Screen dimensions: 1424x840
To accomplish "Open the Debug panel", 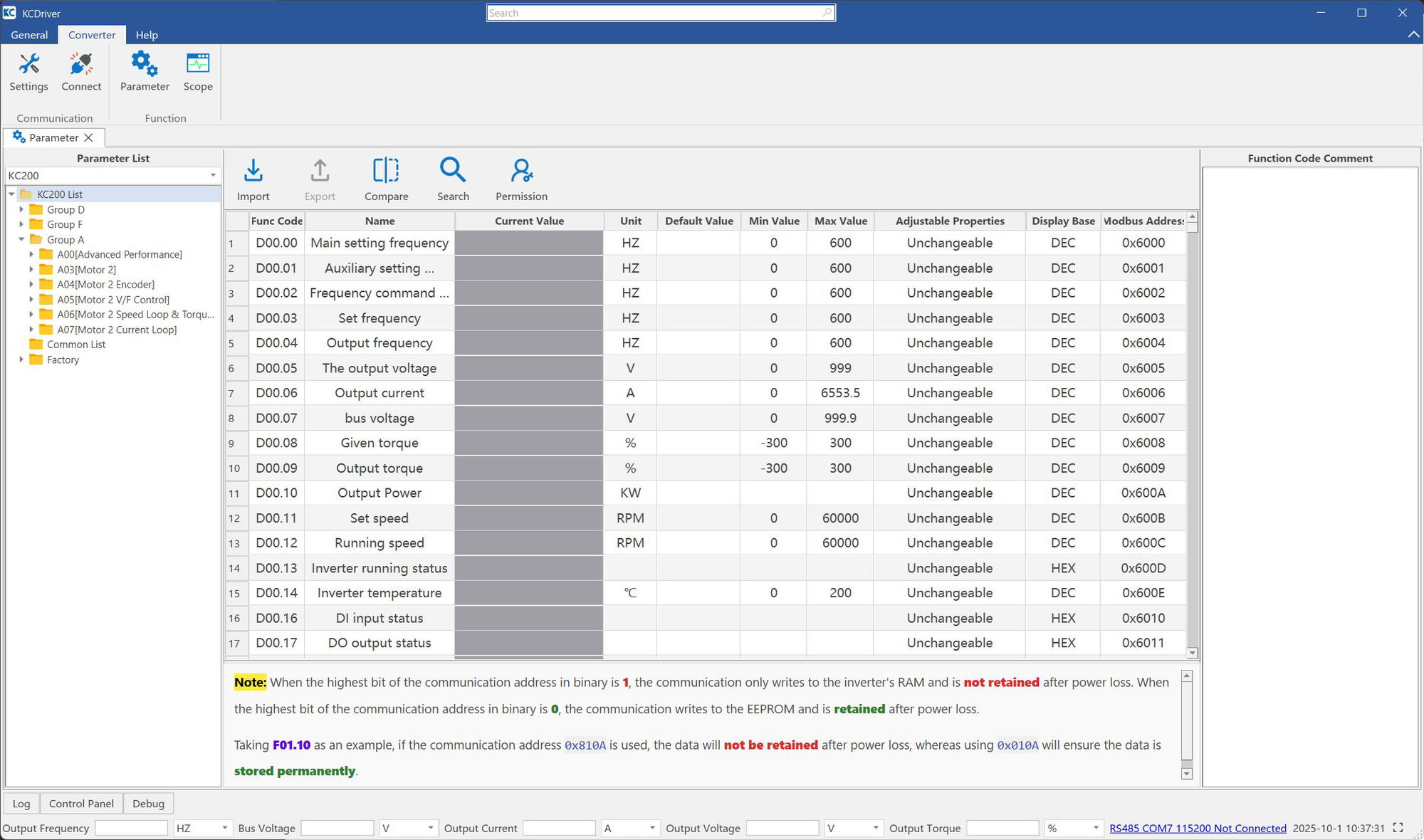I will [148, 803].
